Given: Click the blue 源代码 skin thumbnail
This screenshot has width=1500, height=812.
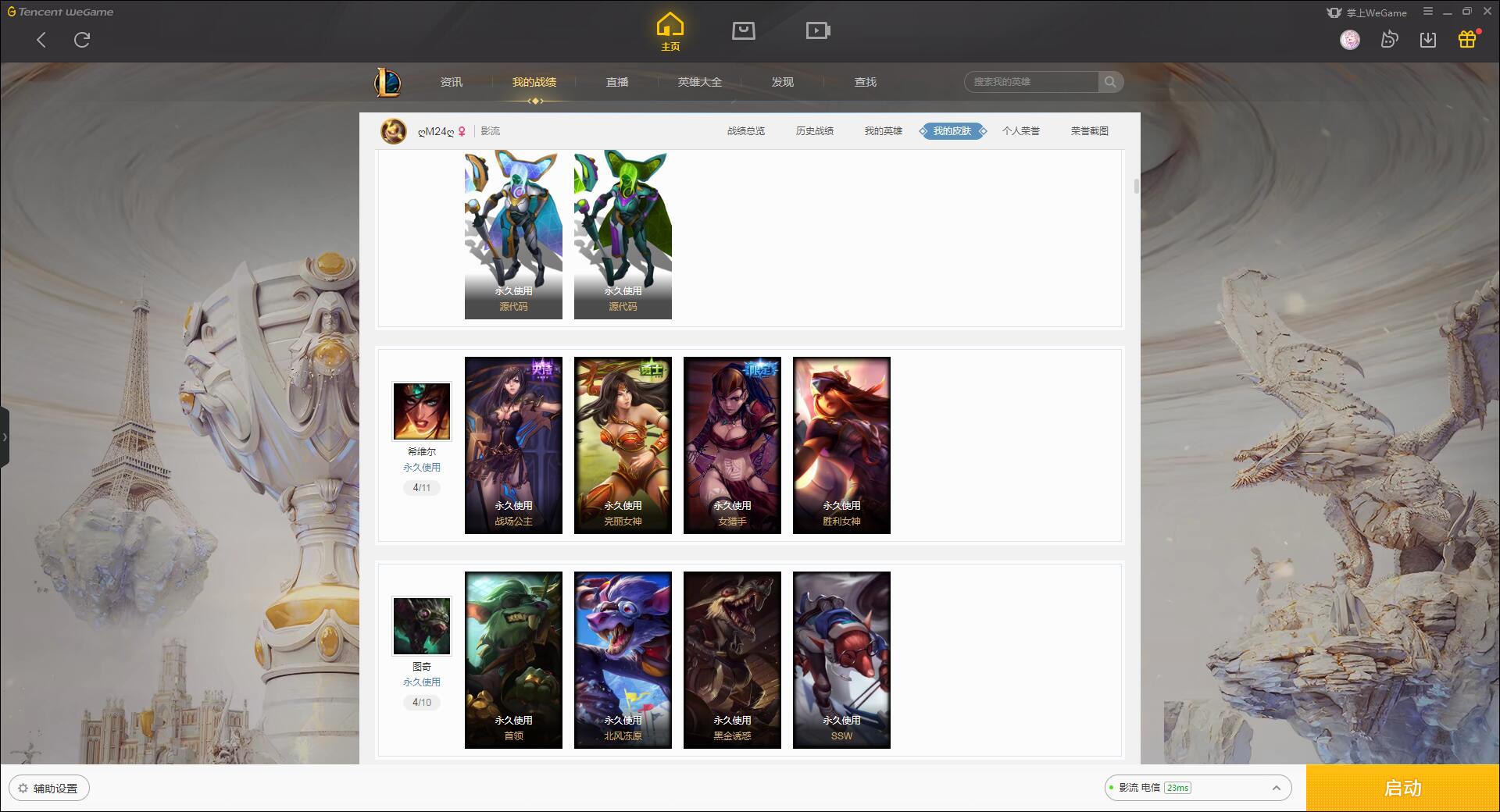Looking at the screenshot, I should tap(513, 234).
